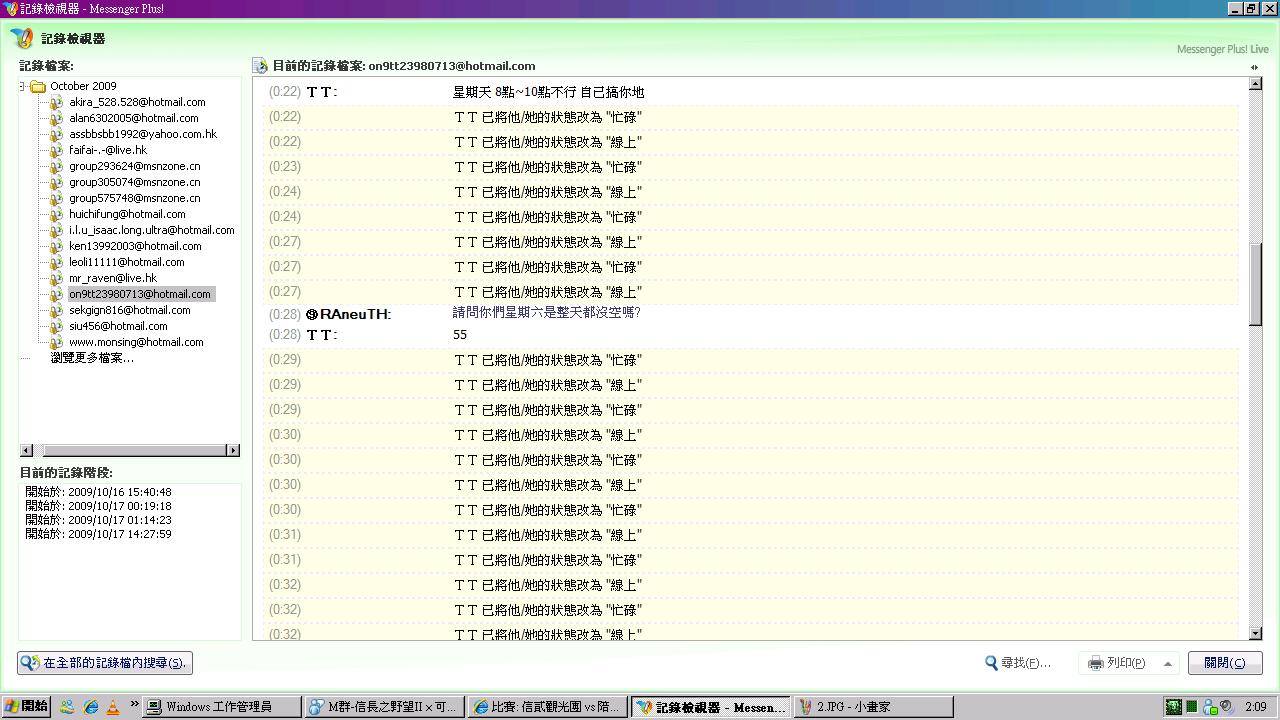The height and width of the screenshot is (720, 1280).
Task: Click the log icon next to siu456@hotmail.com
Action: tap(57, 326)
